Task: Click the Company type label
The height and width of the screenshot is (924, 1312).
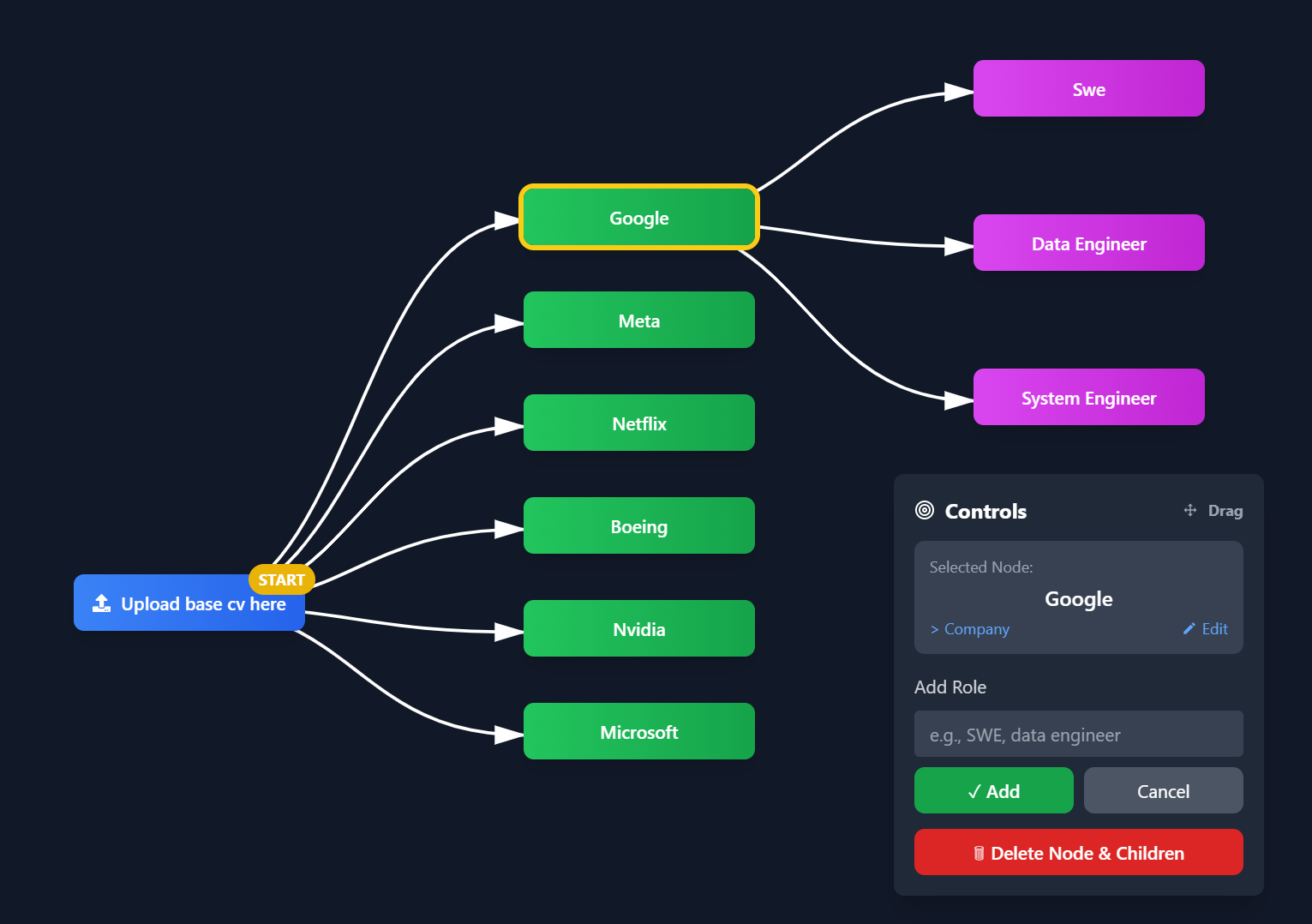Action: pyautogui.click(x=970, y=628)
